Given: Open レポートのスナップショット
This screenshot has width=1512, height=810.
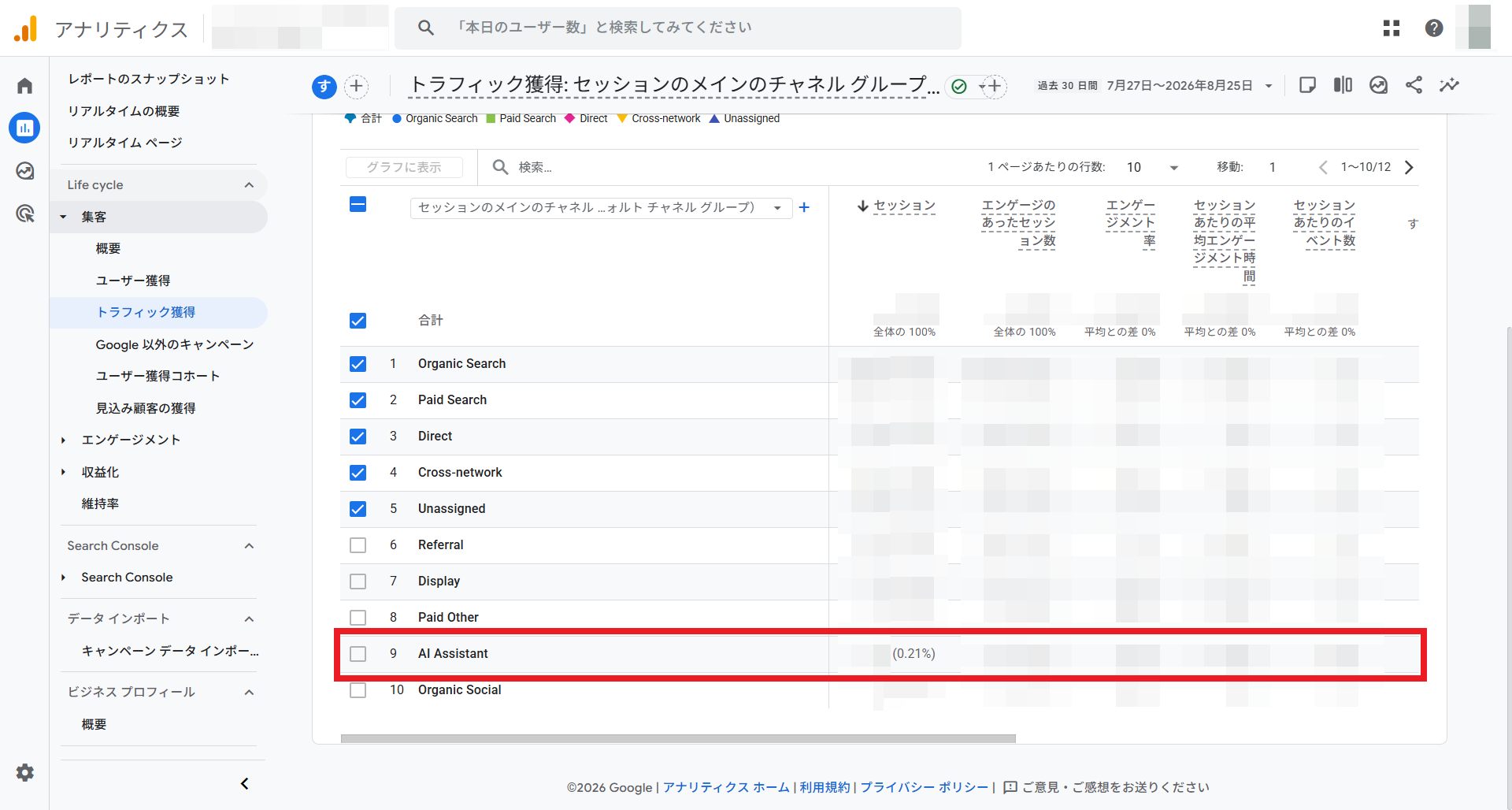Looking at the screenshot, I should point(148,79).
